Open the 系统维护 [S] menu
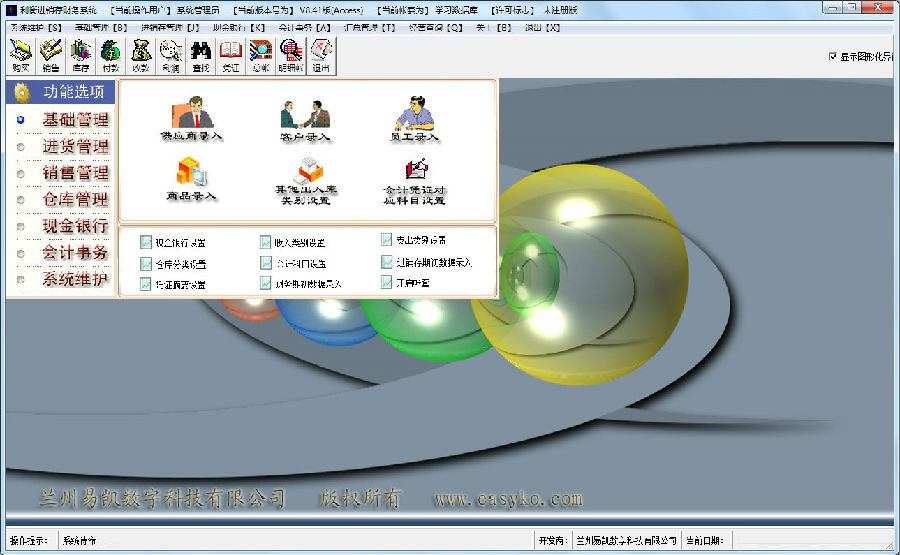The width and height of the screenshot is (900, 555). pos(35,27)
